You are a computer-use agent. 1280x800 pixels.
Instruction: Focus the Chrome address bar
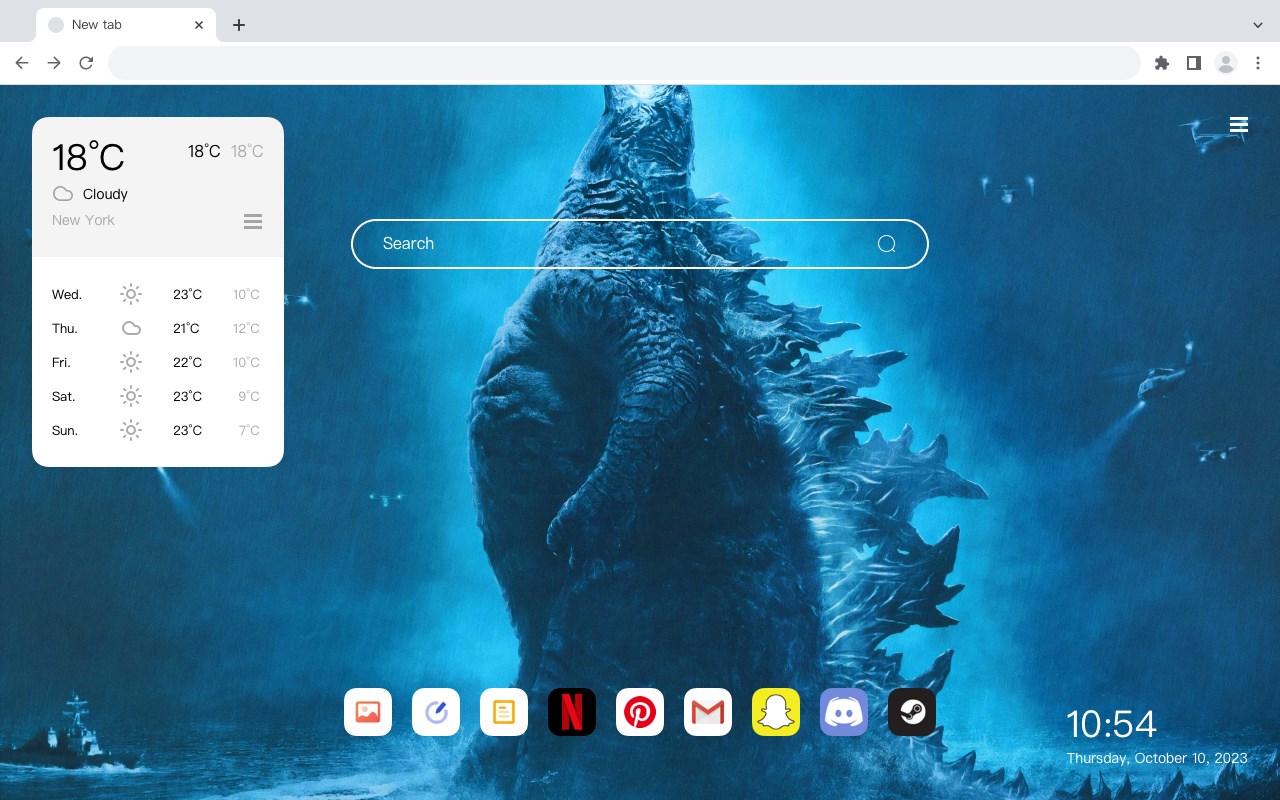pyautogui.click(x=624, y=63)
